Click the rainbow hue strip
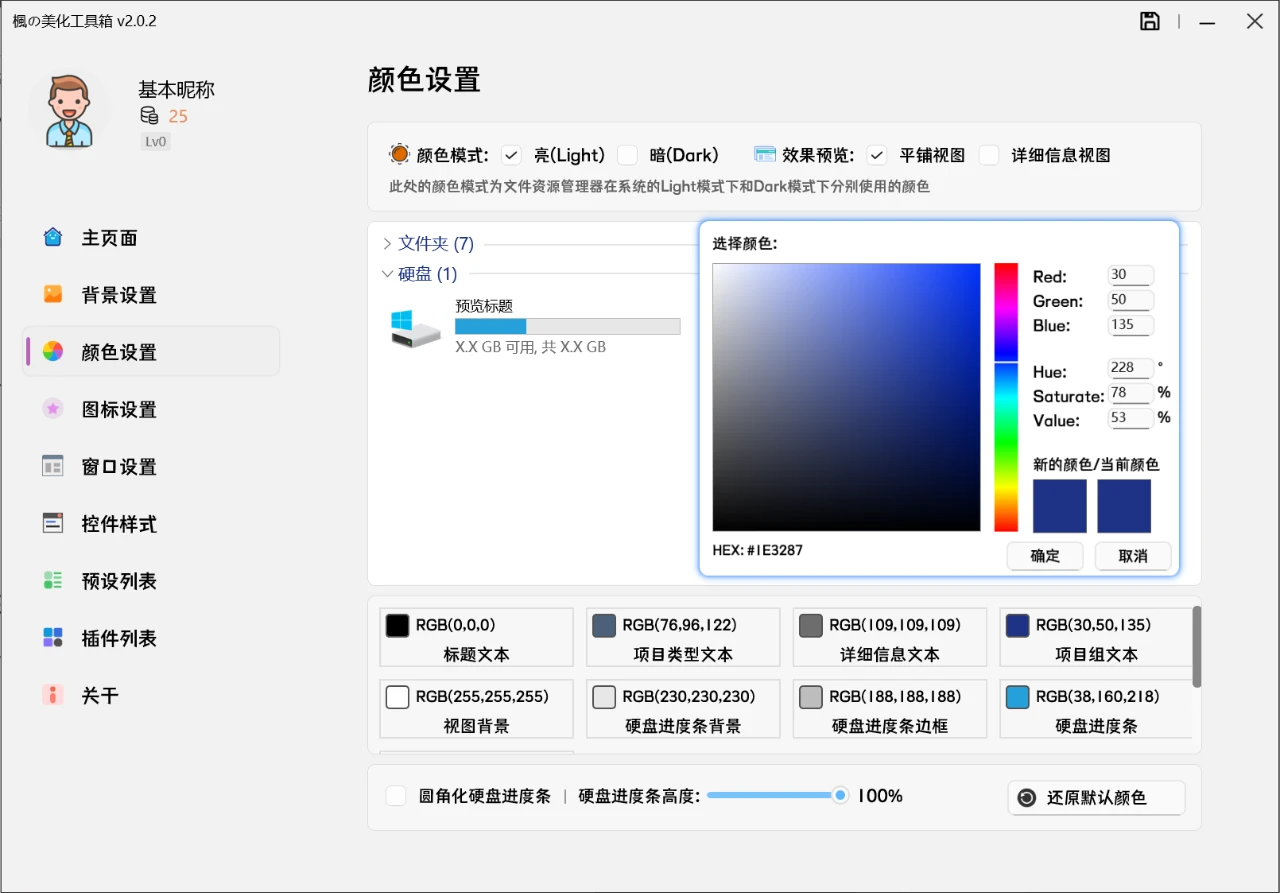The width and height of the screenshot is (1280, 893). 1006,397
